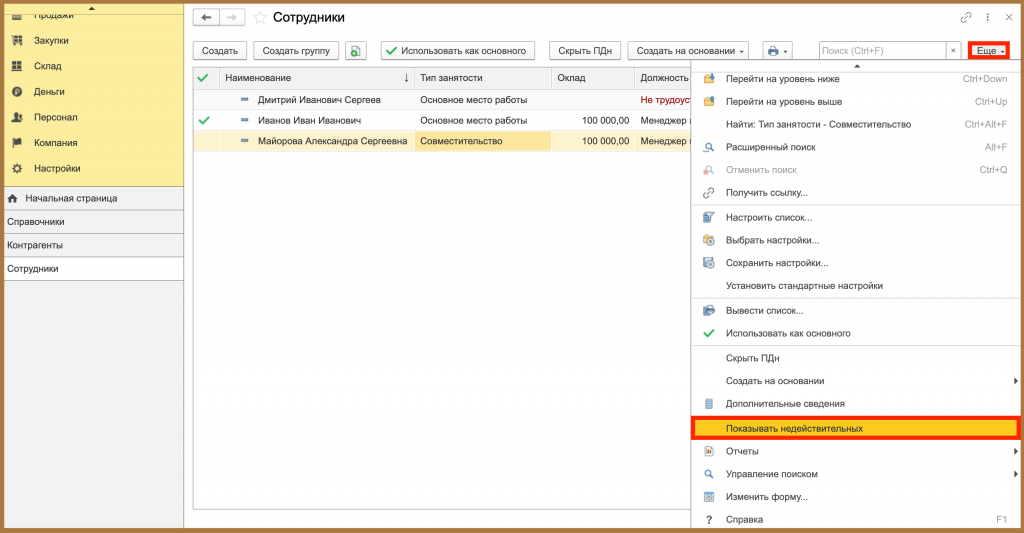
Task: Clear search field with the x button
Action: 953,51
